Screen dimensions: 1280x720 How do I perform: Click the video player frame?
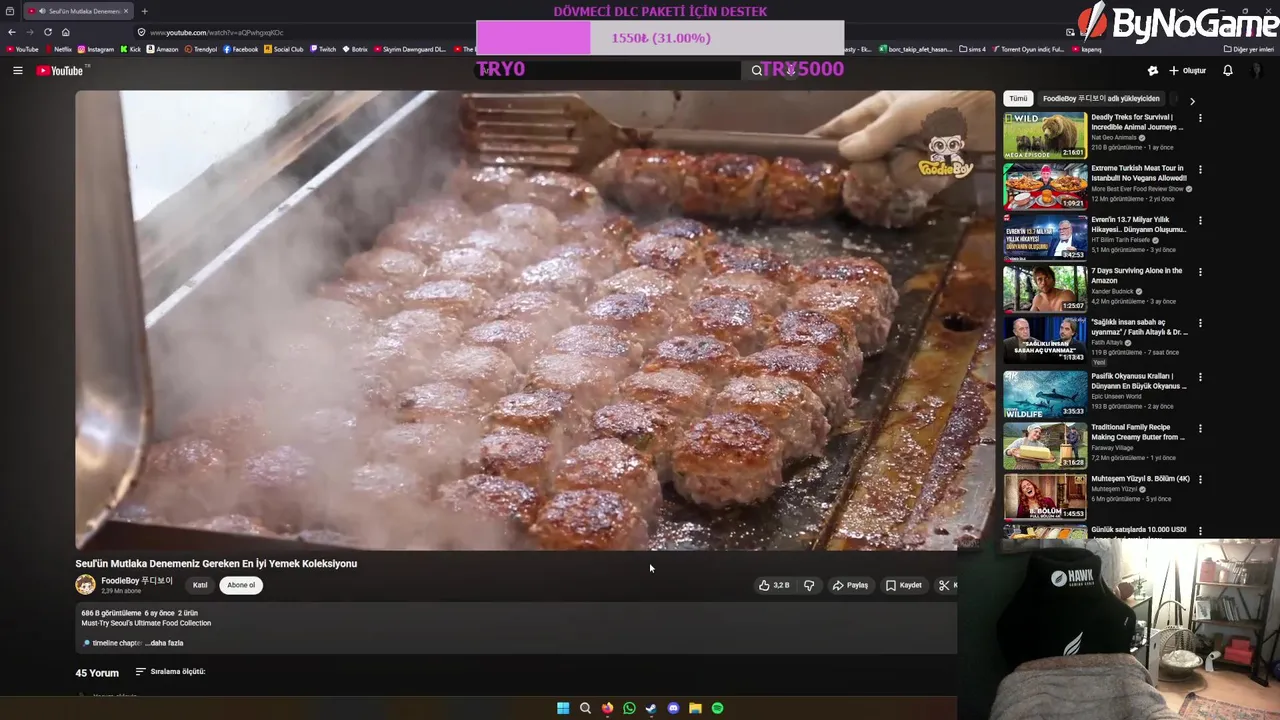click(535, 320)
